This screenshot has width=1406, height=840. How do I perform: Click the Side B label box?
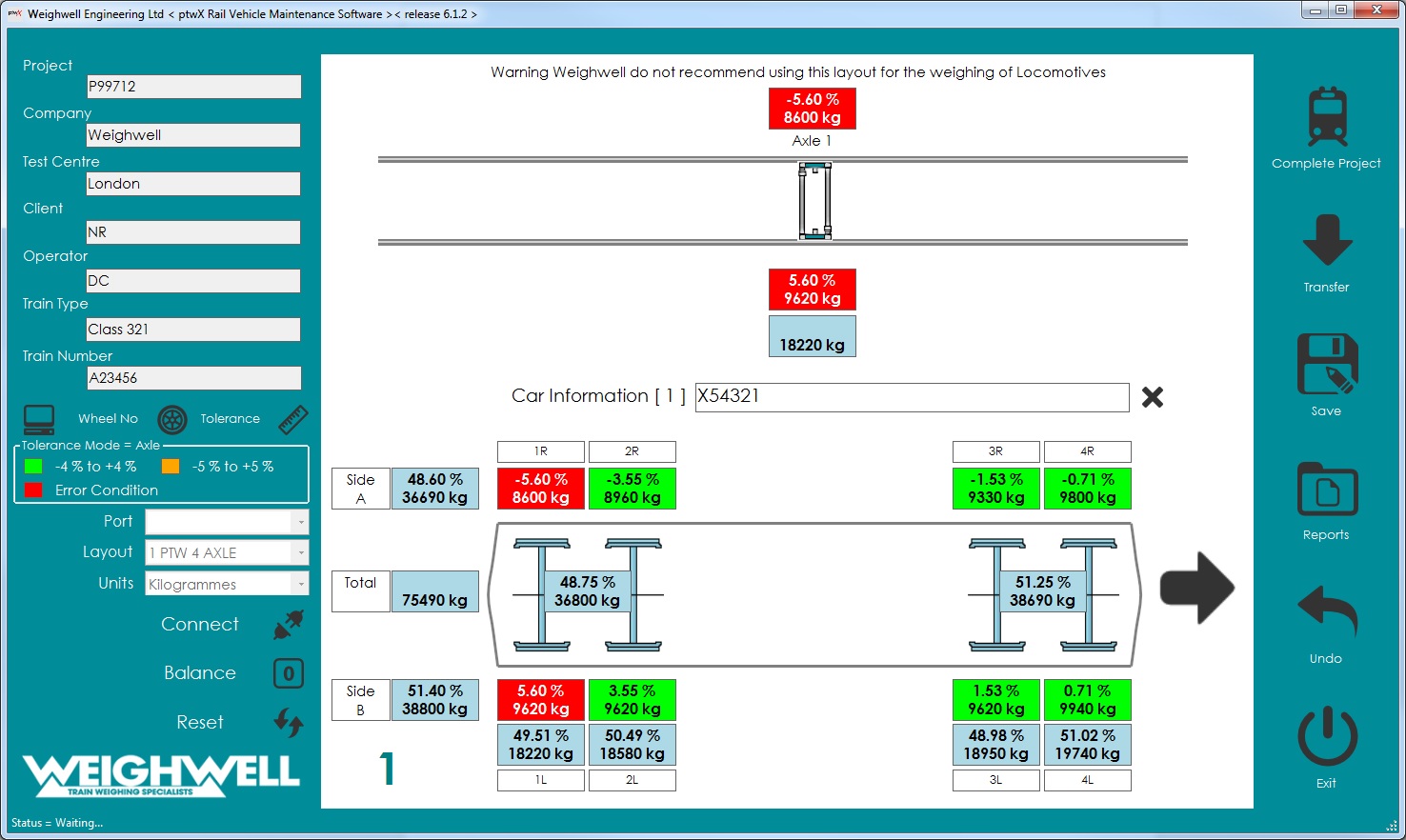point(361,700)
